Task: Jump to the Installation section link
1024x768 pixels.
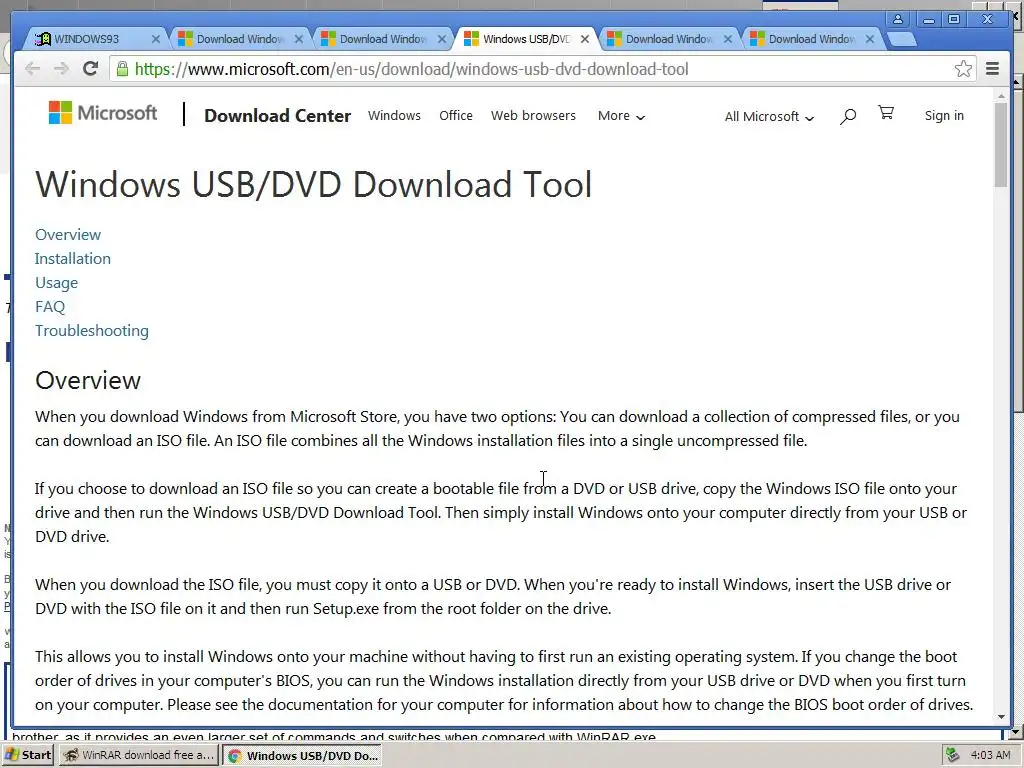Action: [x=72, y=259]
